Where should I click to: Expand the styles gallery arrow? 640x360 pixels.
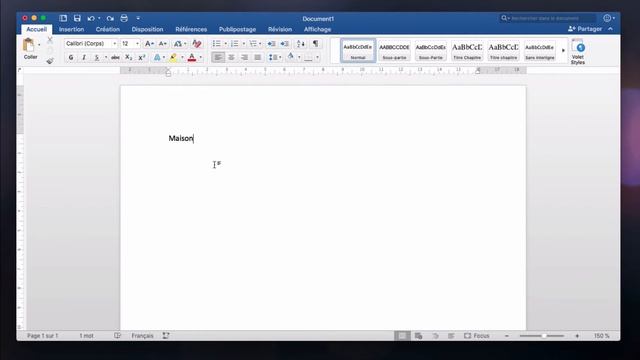pyautogui.click(x=563, y=51)
